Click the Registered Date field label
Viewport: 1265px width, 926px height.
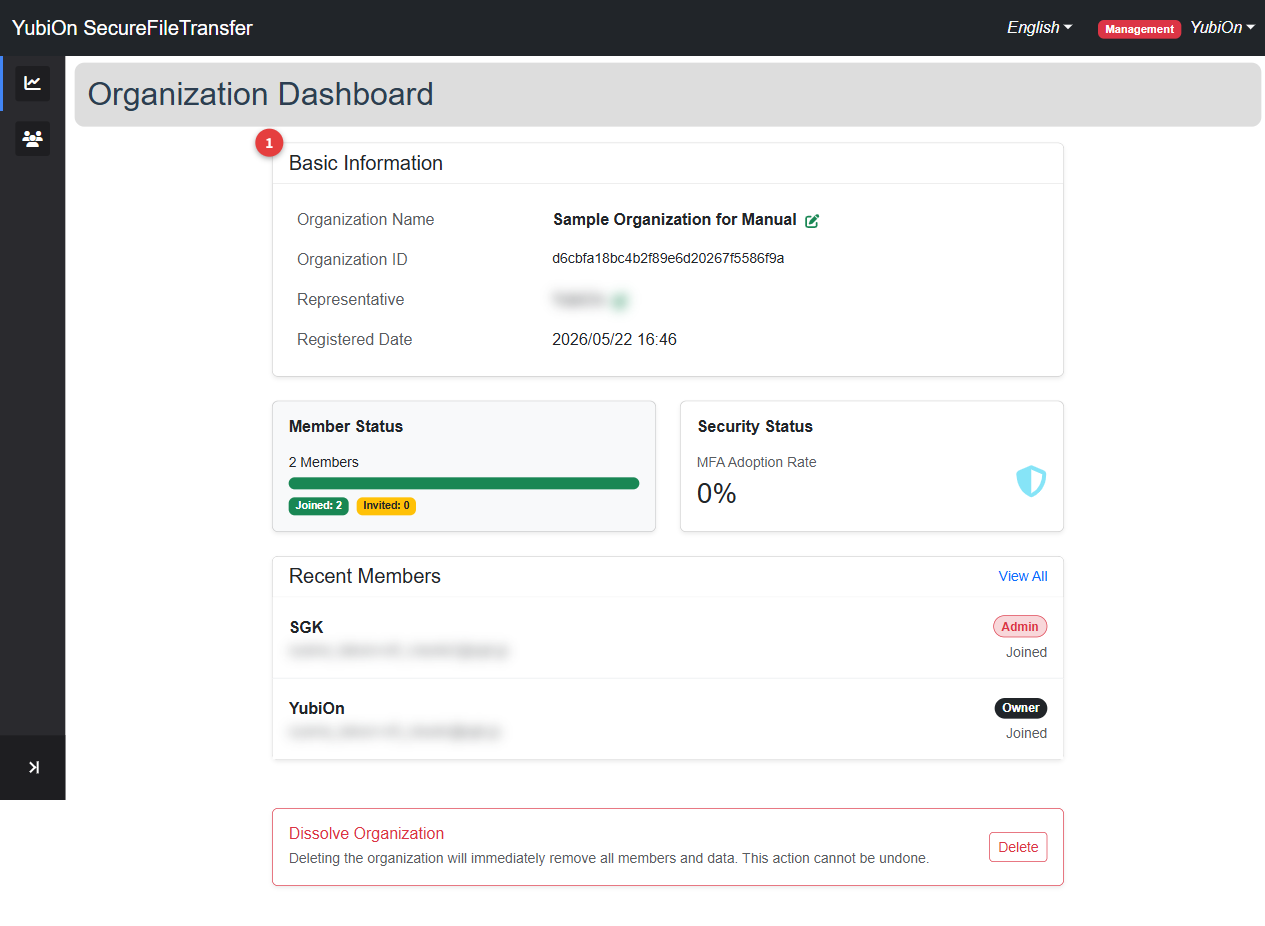[x=355, y=340]
